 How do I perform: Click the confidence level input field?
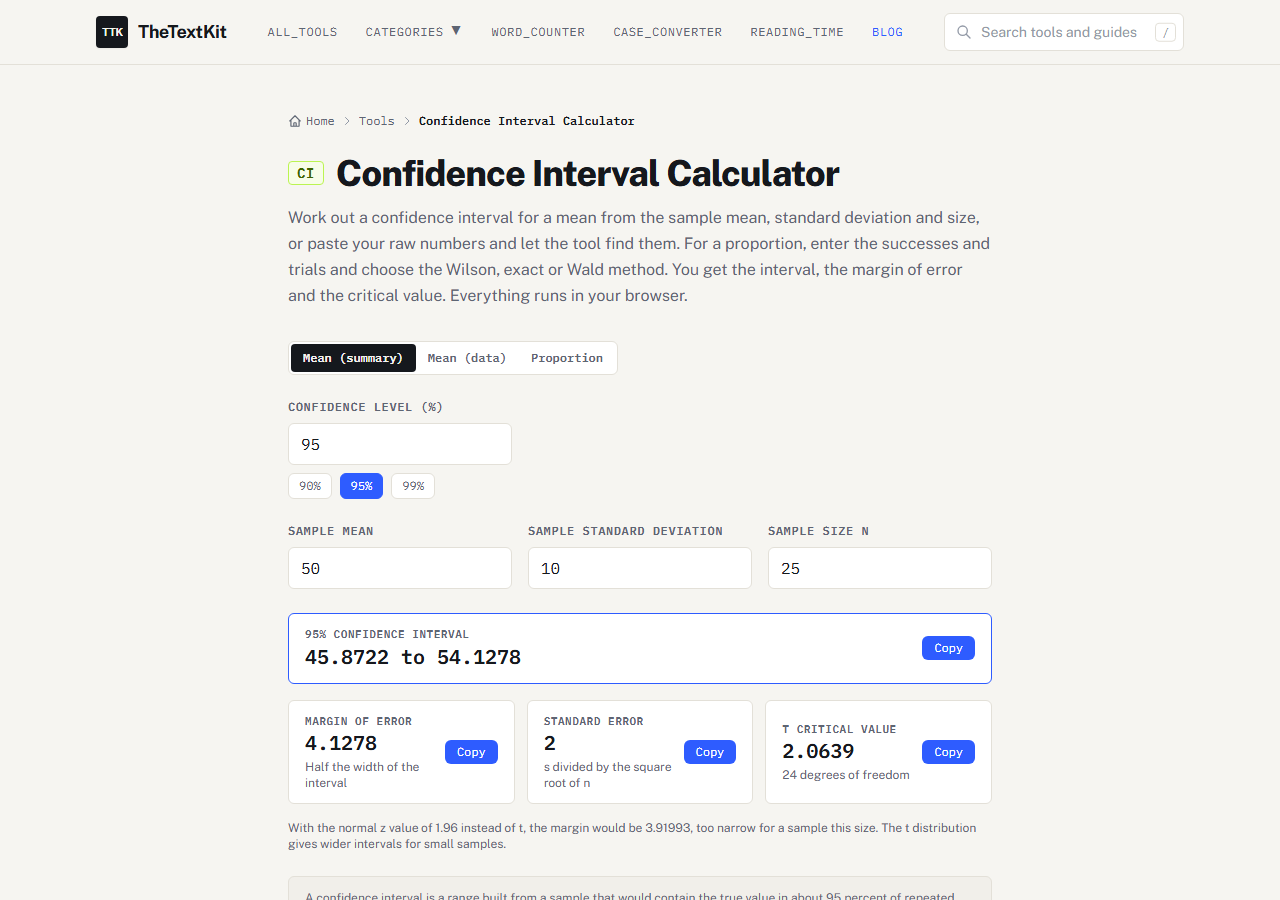[x=400, y=444]
